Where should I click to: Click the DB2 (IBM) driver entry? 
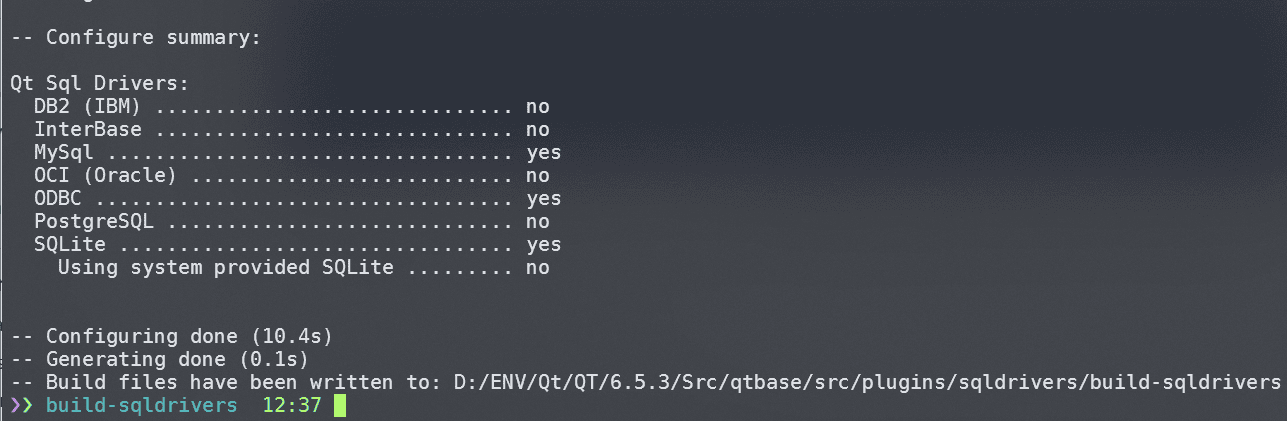[x=86, y=107]
